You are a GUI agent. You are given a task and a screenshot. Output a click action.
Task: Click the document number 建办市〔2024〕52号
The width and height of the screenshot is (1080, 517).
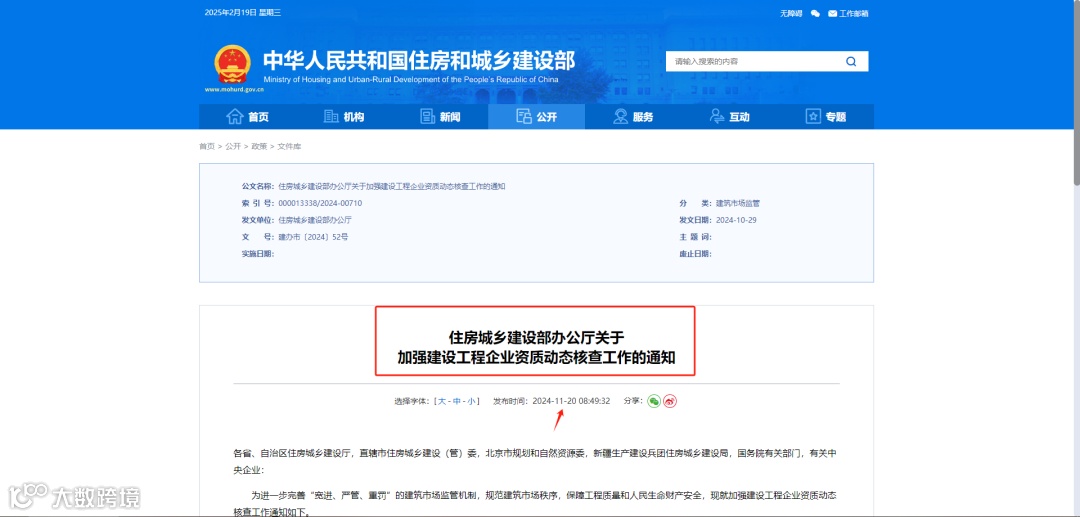(x=313, y=237)
